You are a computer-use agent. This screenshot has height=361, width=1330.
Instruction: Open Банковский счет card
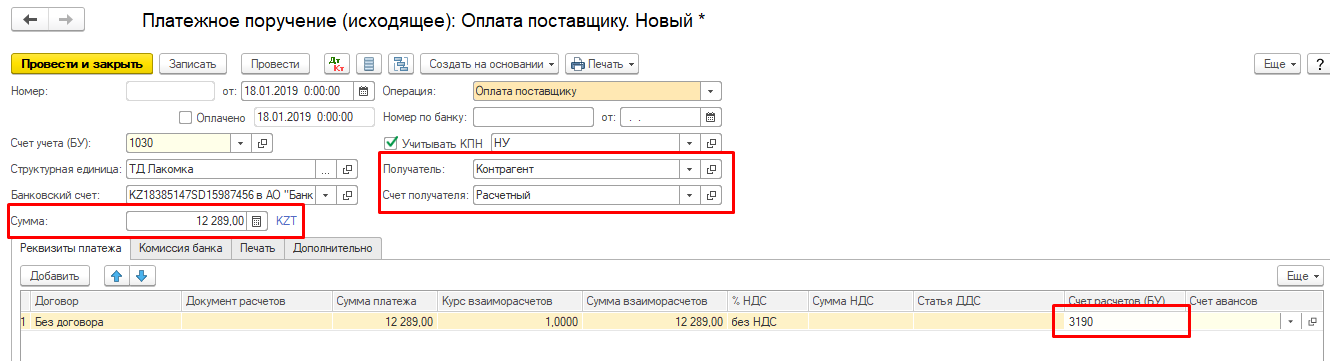tap(348, 195)
